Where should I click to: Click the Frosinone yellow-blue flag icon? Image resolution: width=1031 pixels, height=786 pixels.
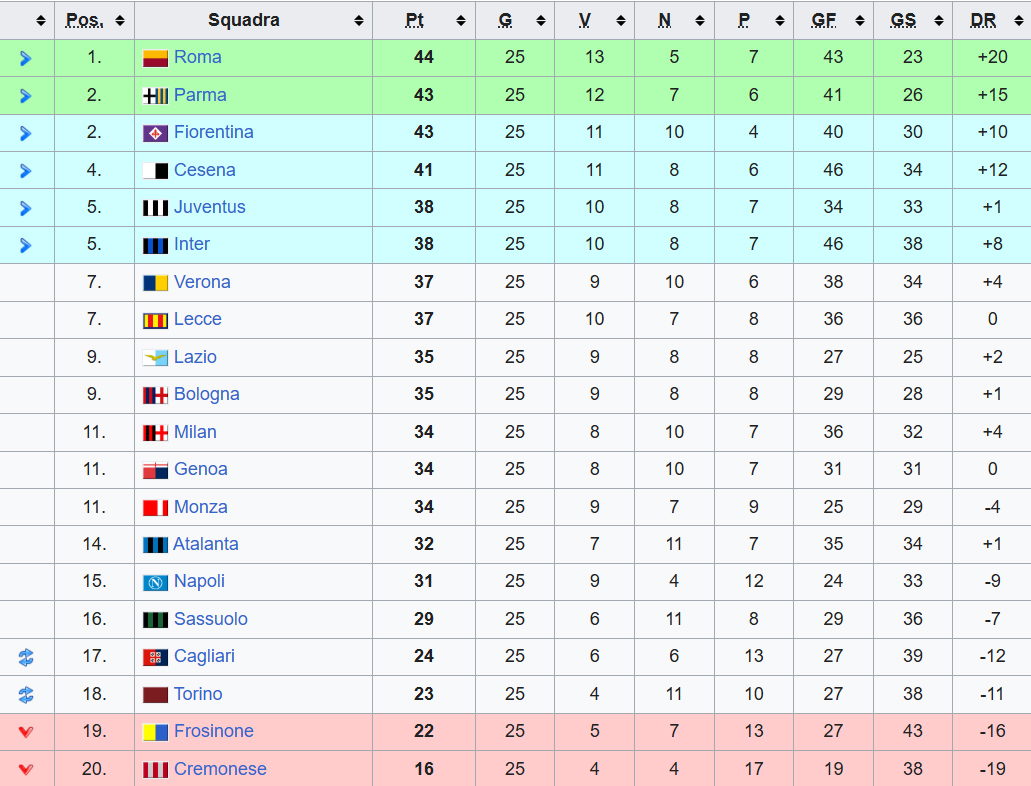[x=155, y=732]
